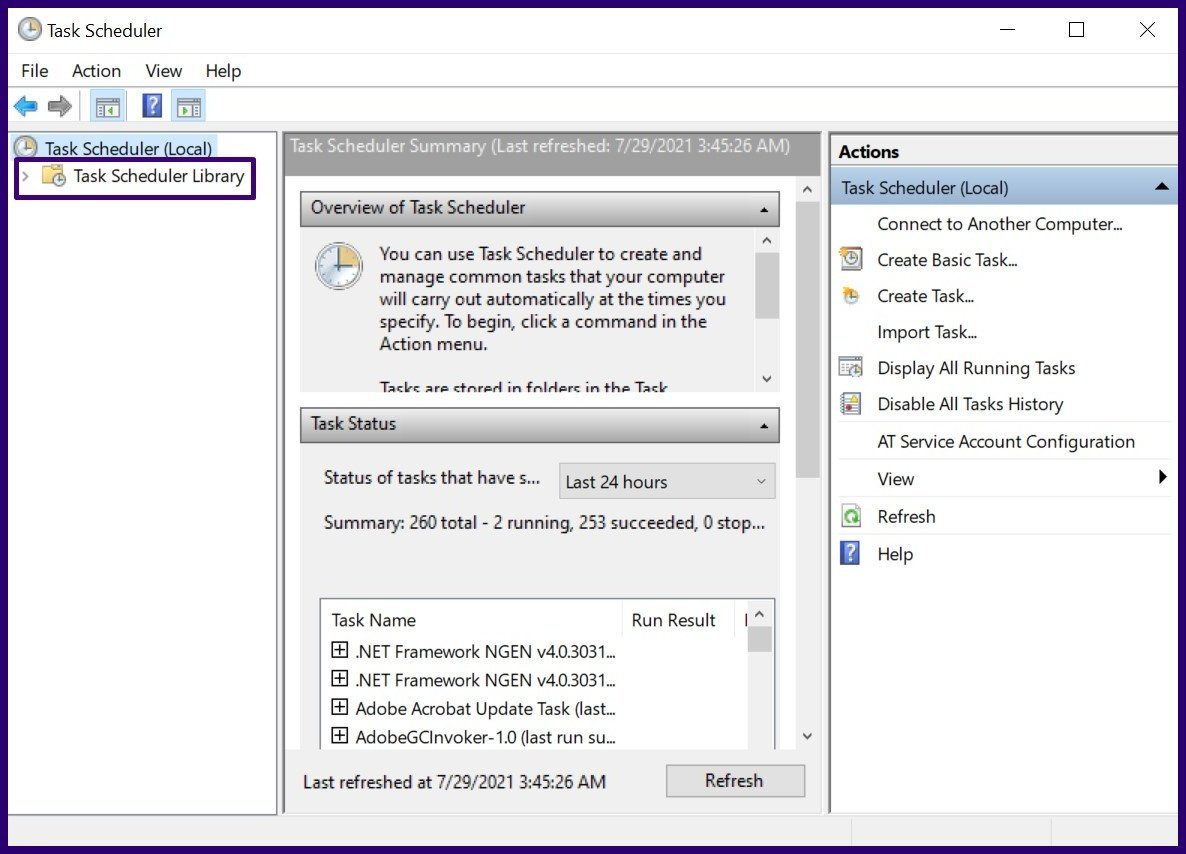
Task: Collapse the Task Status section
Action: pos(764,426)
